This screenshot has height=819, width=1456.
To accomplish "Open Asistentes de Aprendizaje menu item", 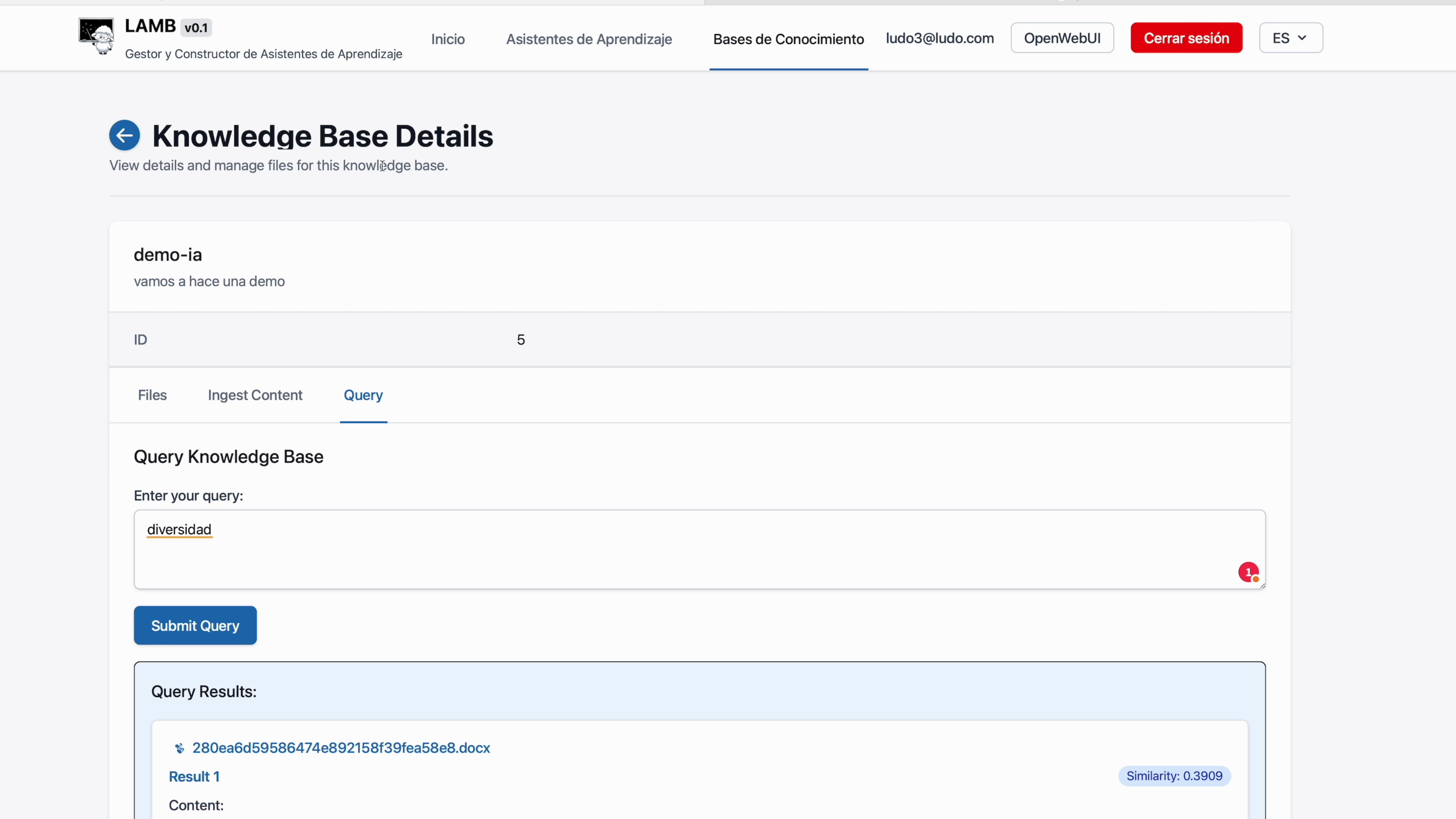I will click(x=588, y=39).
